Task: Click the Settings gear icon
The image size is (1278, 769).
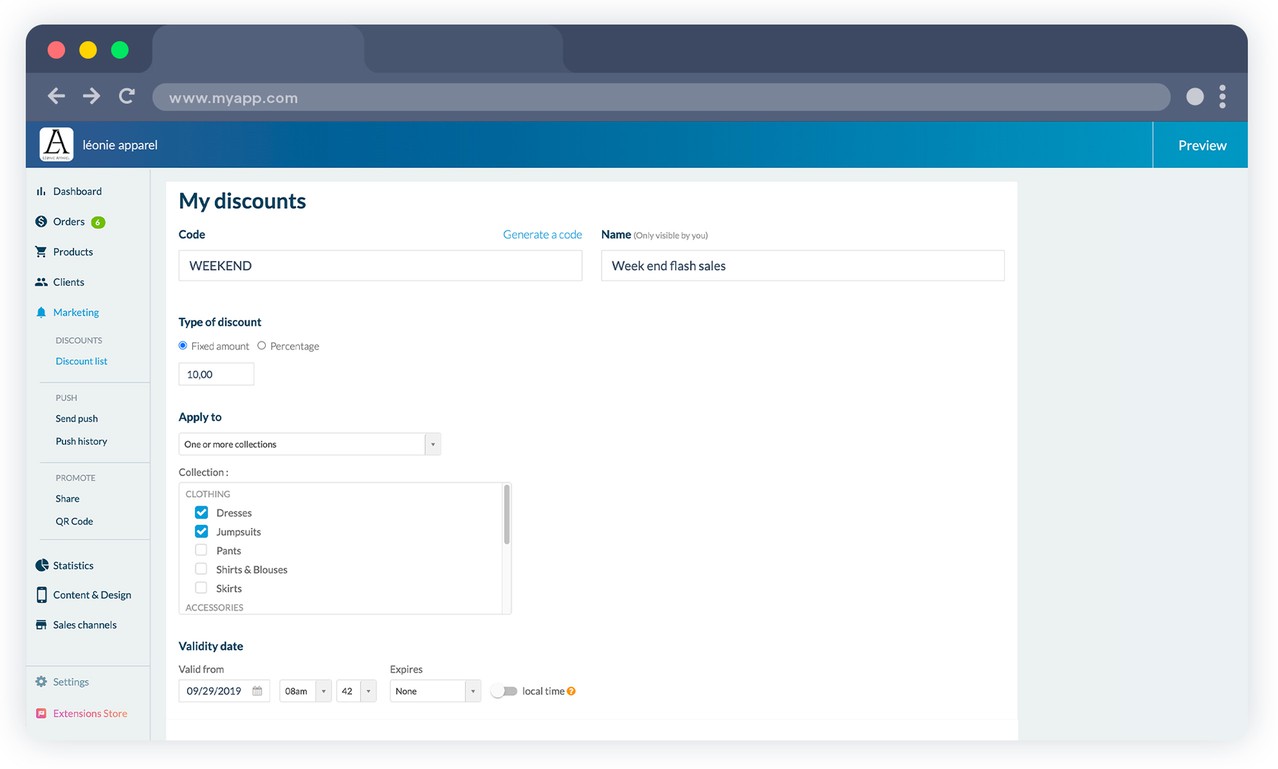Action: [41, 682]
